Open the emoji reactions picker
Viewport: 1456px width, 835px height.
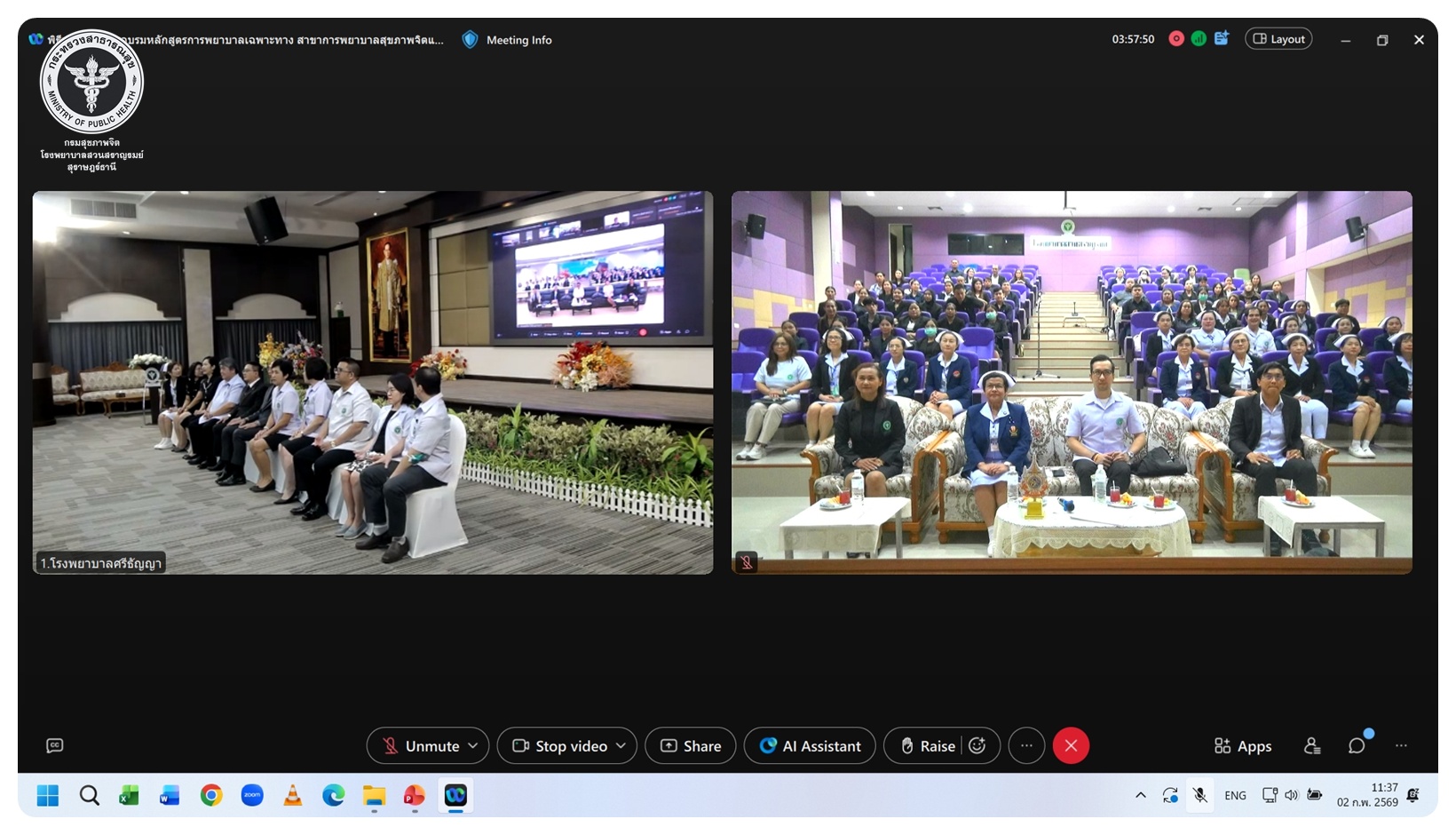(977, 746)
